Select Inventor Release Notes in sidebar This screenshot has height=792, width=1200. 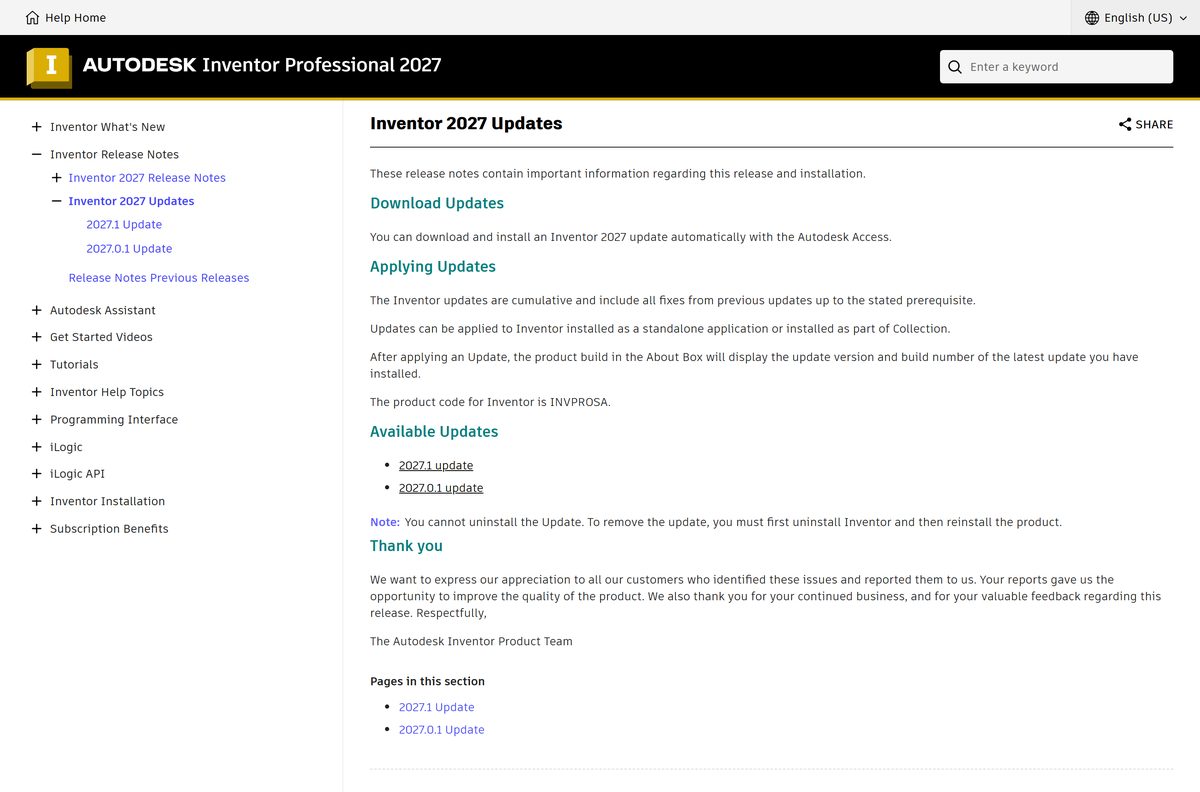pos(114,155)
